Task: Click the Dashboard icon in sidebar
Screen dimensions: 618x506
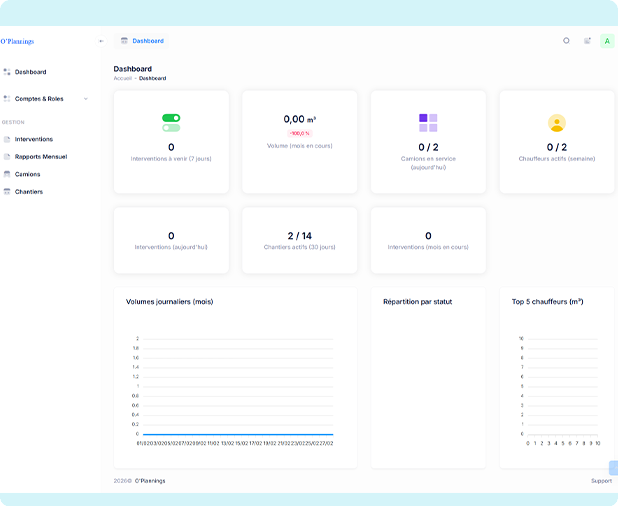Action: [7, 72]
